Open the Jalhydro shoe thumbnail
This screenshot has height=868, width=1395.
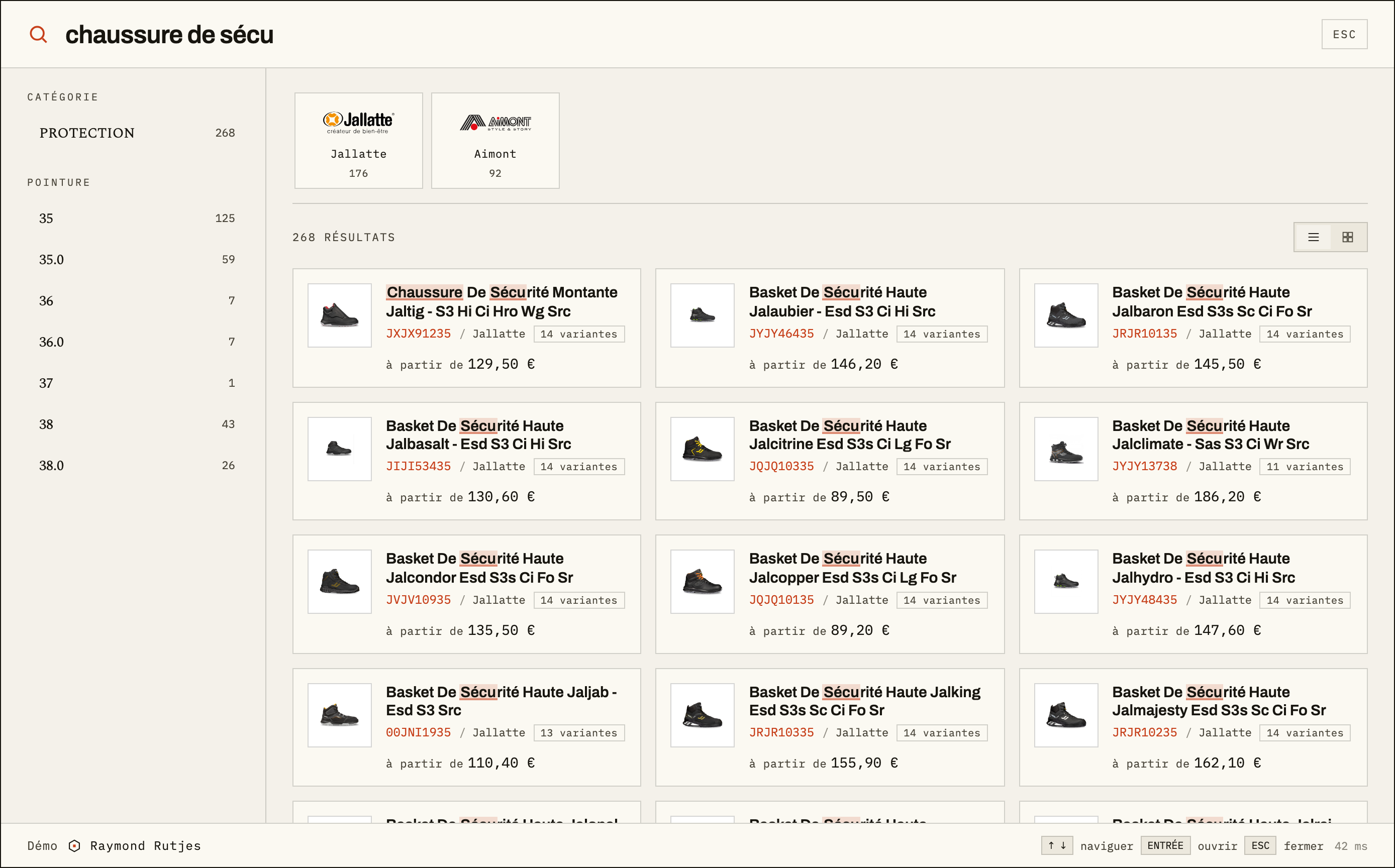click(x=1066, y=582)
